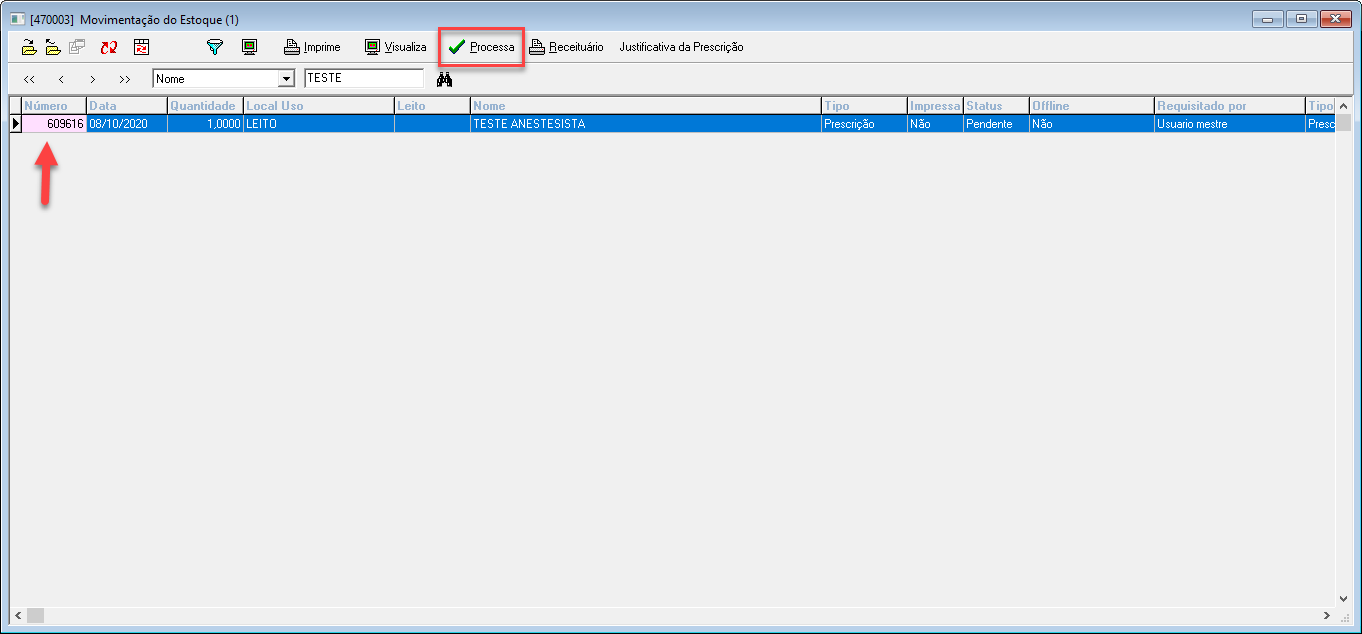This screenshot has height=634, width=1362.
Task: Click the row indicator arrow for record 609616
Action: [x=15, y=124]
